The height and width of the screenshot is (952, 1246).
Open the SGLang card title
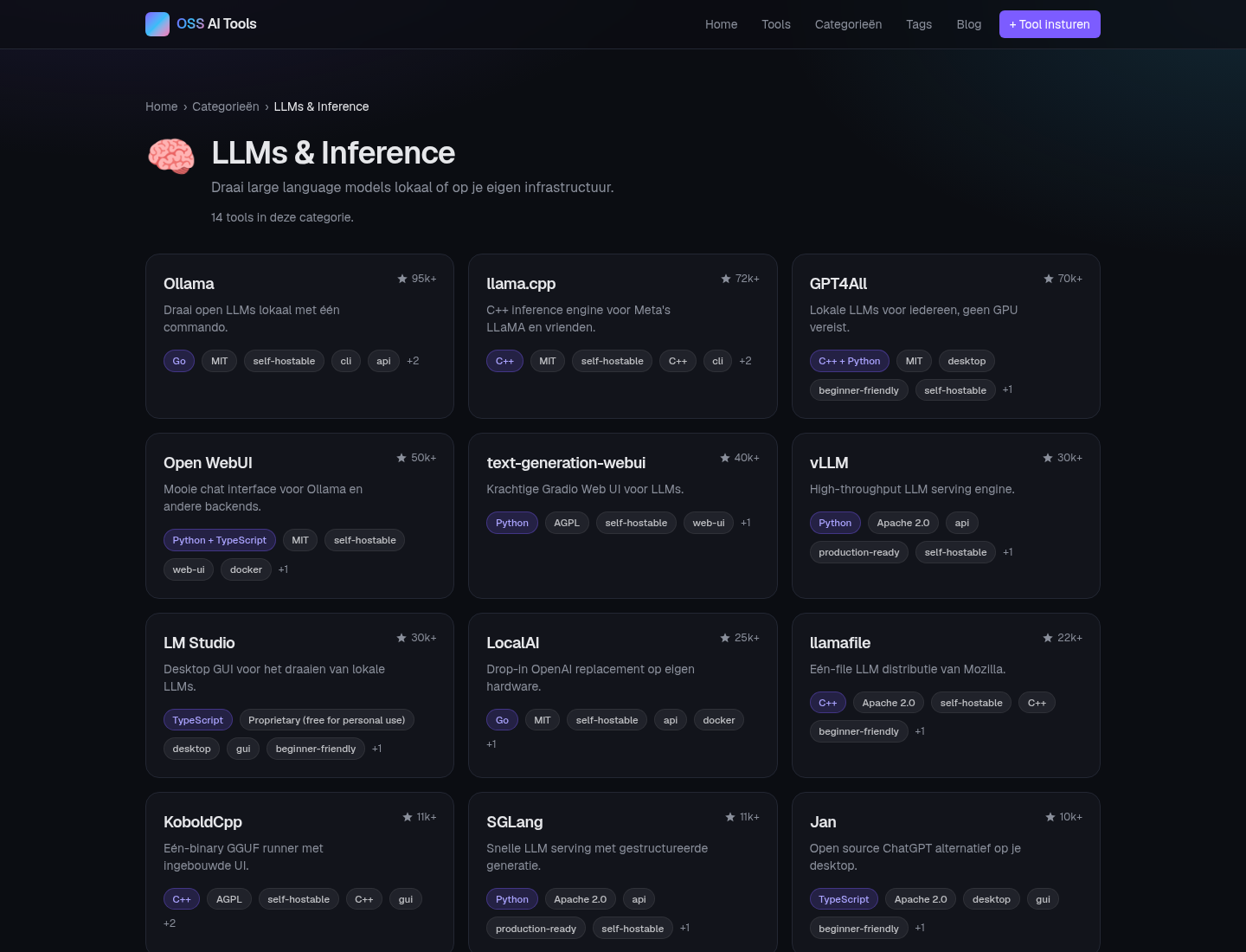pos(515,822)
